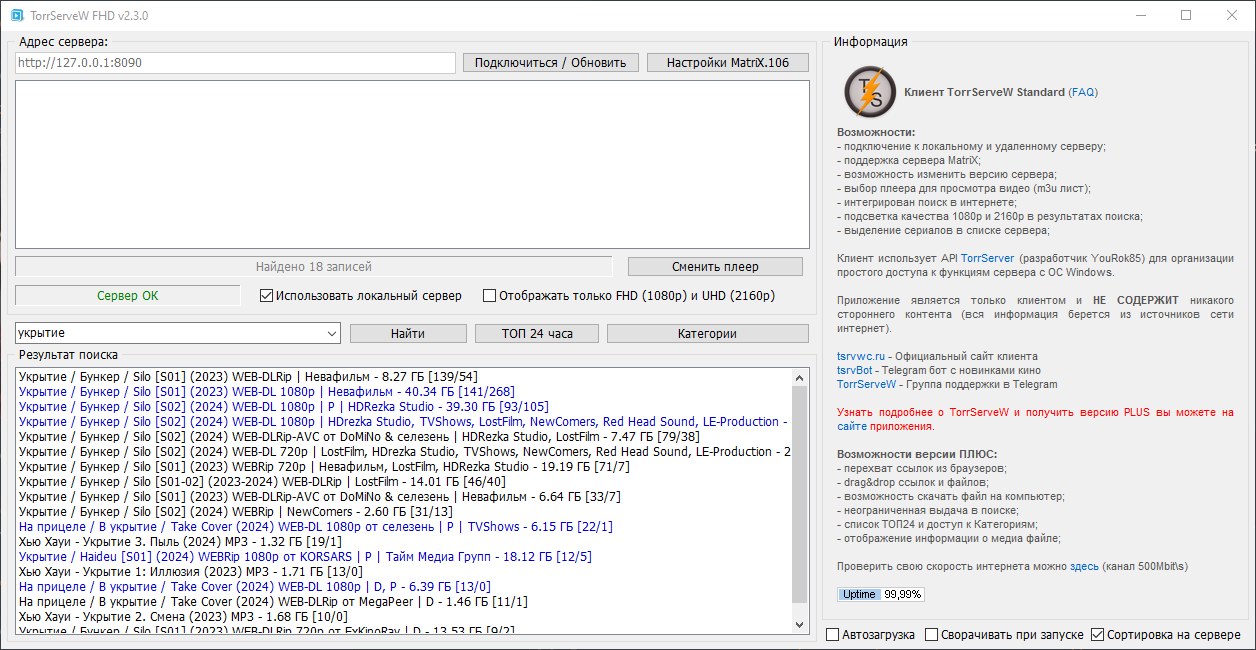The image size is (1256, 650).
Task: Click the Uptime 99,99% indicator
Action: coord(880,594)
